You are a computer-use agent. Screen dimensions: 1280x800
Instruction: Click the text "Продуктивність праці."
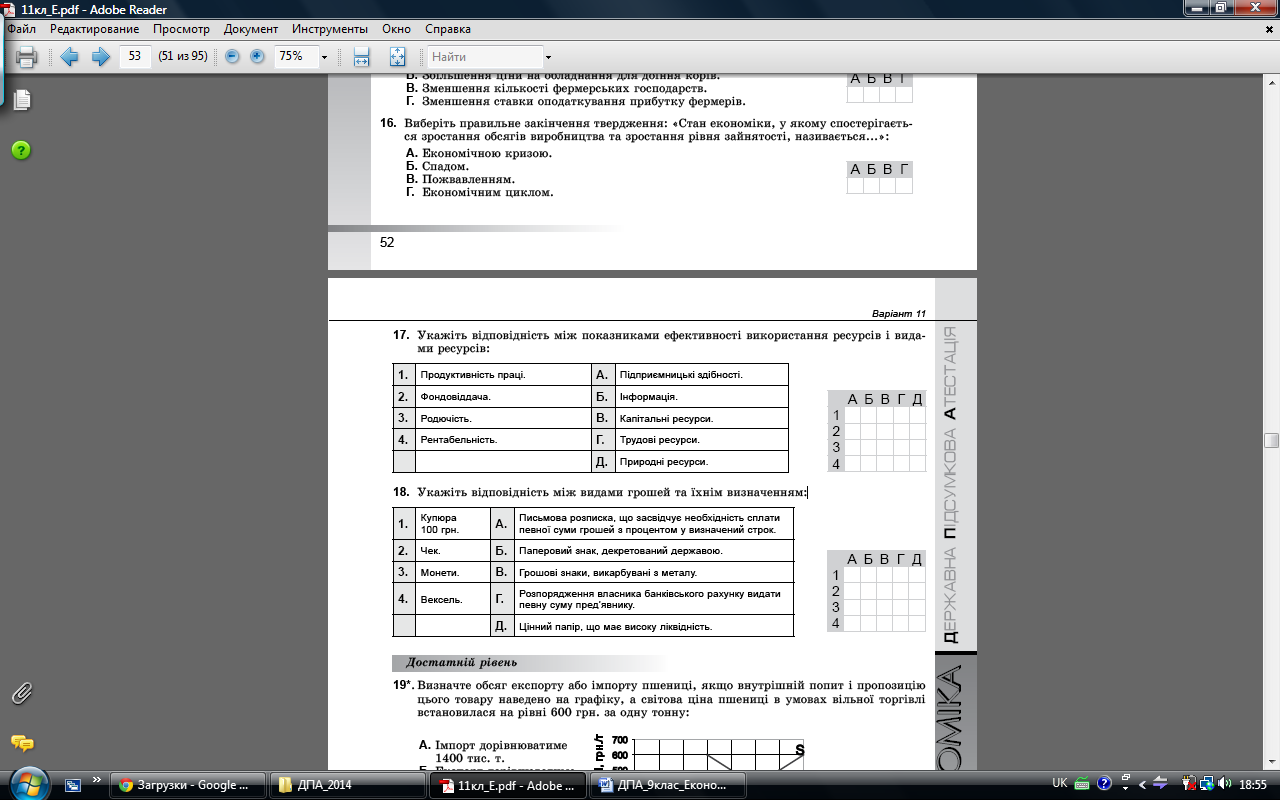473,375
